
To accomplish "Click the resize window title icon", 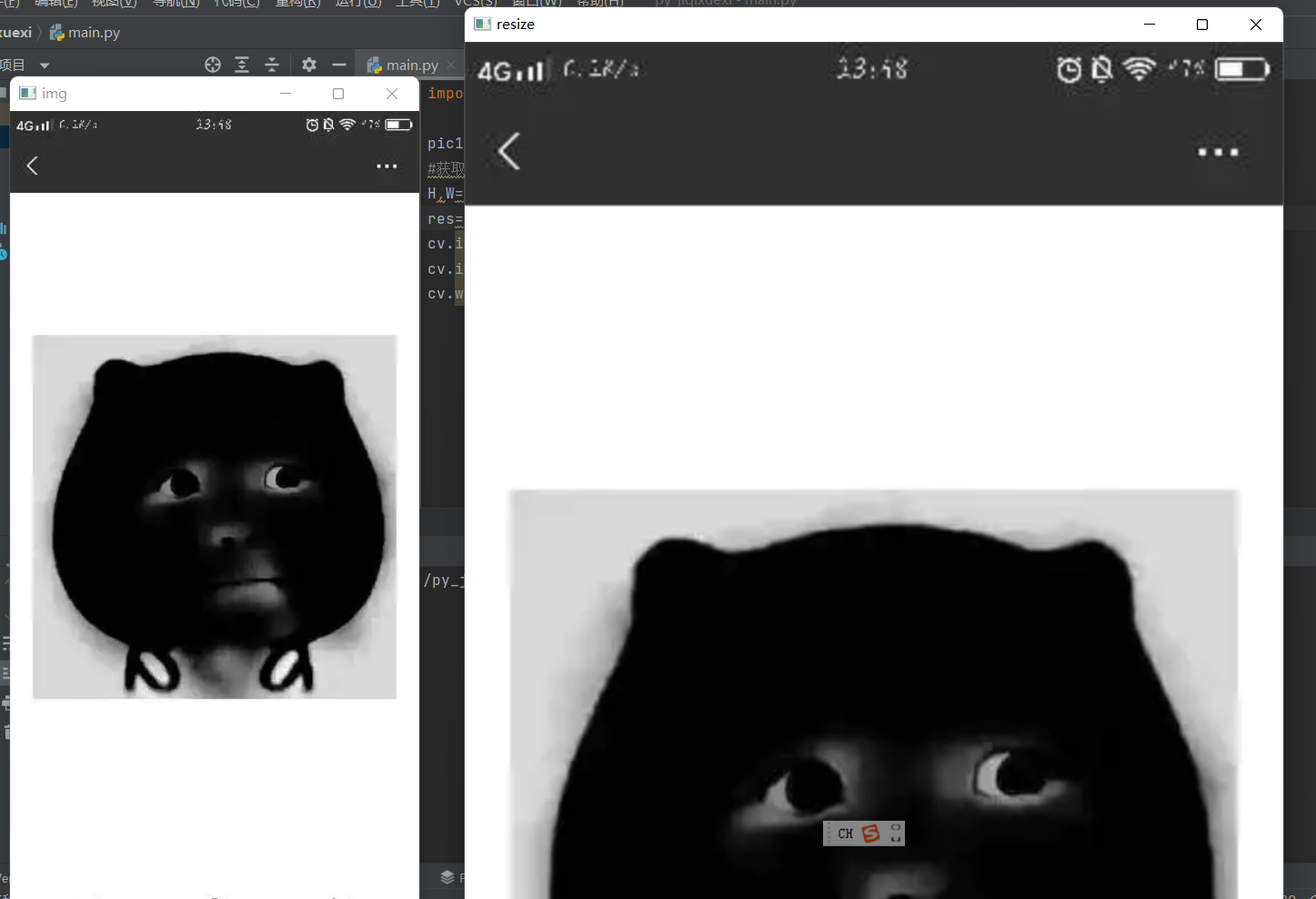I will click(x=483, y=24).
